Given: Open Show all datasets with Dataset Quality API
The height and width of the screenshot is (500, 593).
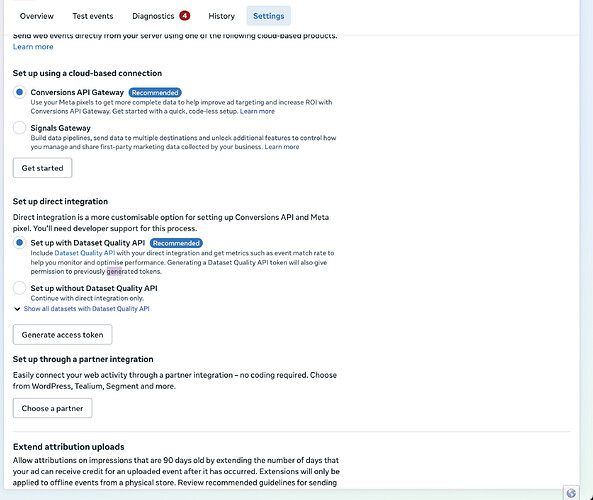Looking at the screenshot, I should [x=86, y=309].
